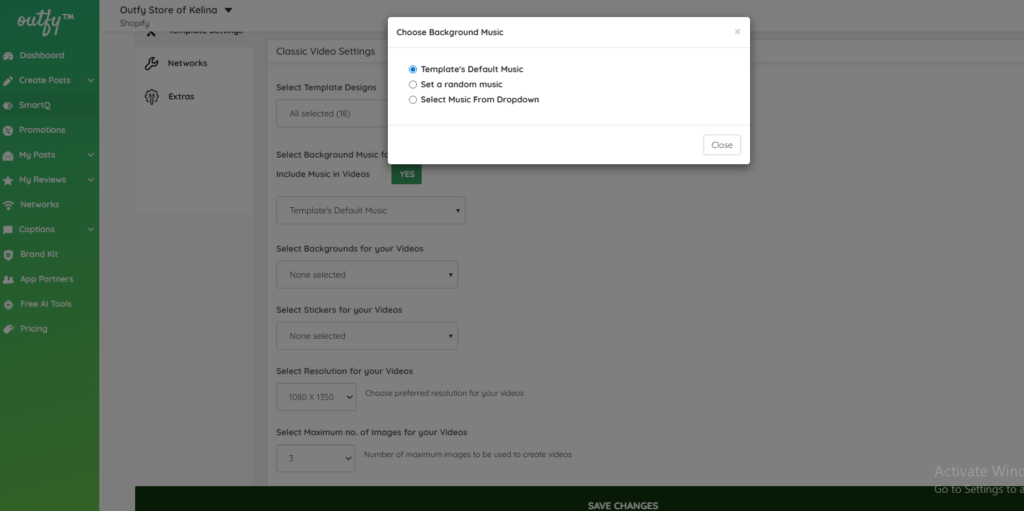The height and width of the screenshot is (511, 1024).
Task: Pick Select Music From Dropdown radio button
Action: tap(413, 100)
